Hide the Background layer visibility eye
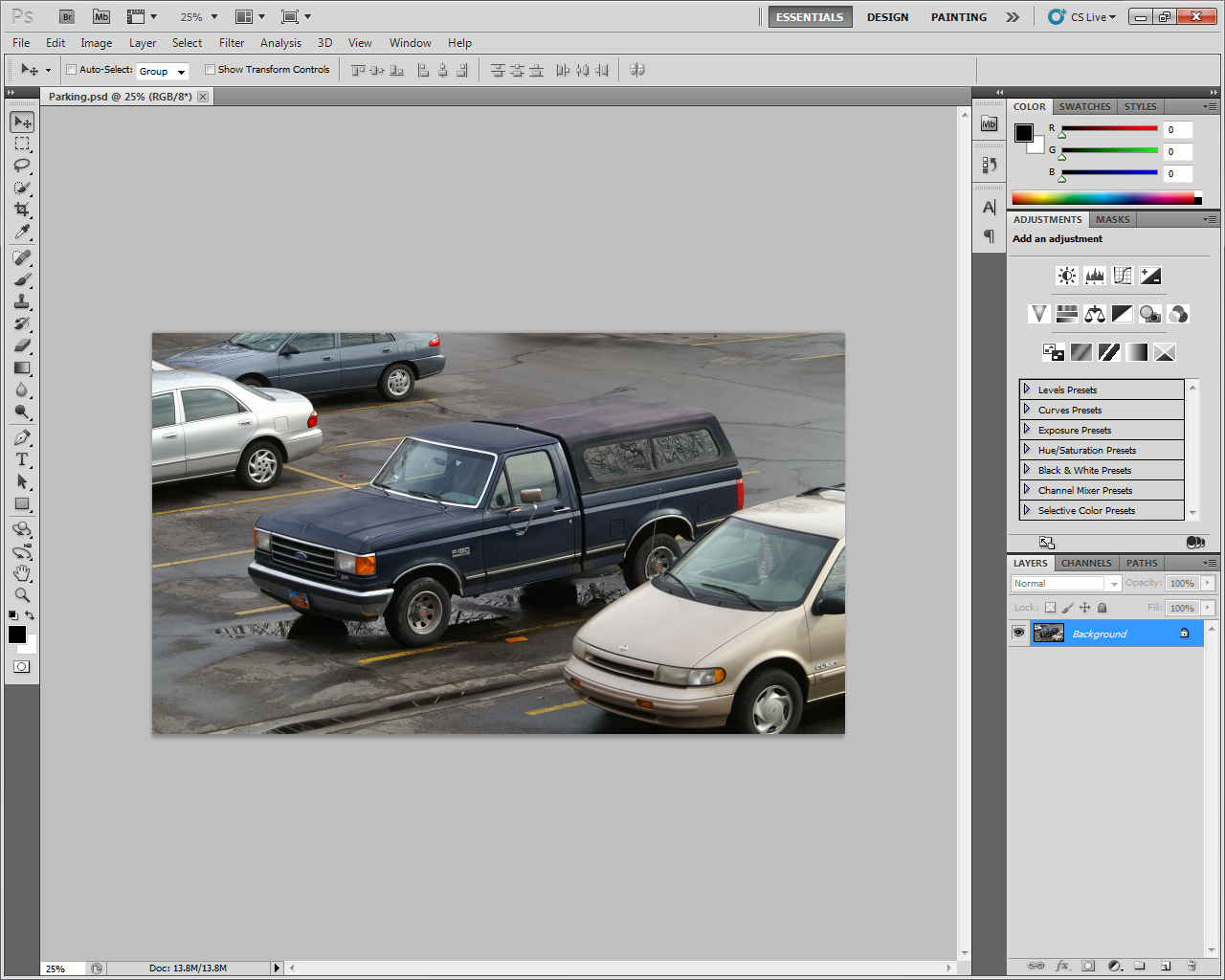Viewport: 1225px width, 980px height. [1018, 633]
